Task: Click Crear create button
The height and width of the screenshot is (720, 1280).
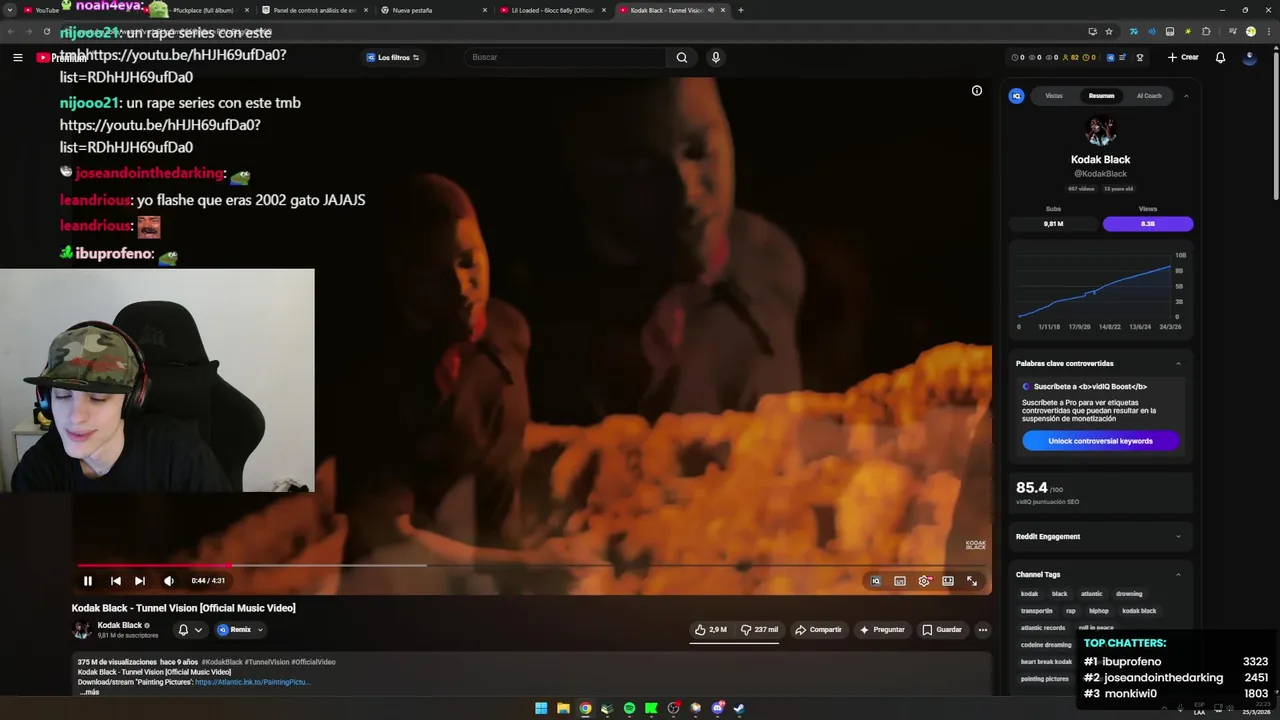Action: click(x=1183, y=57)
